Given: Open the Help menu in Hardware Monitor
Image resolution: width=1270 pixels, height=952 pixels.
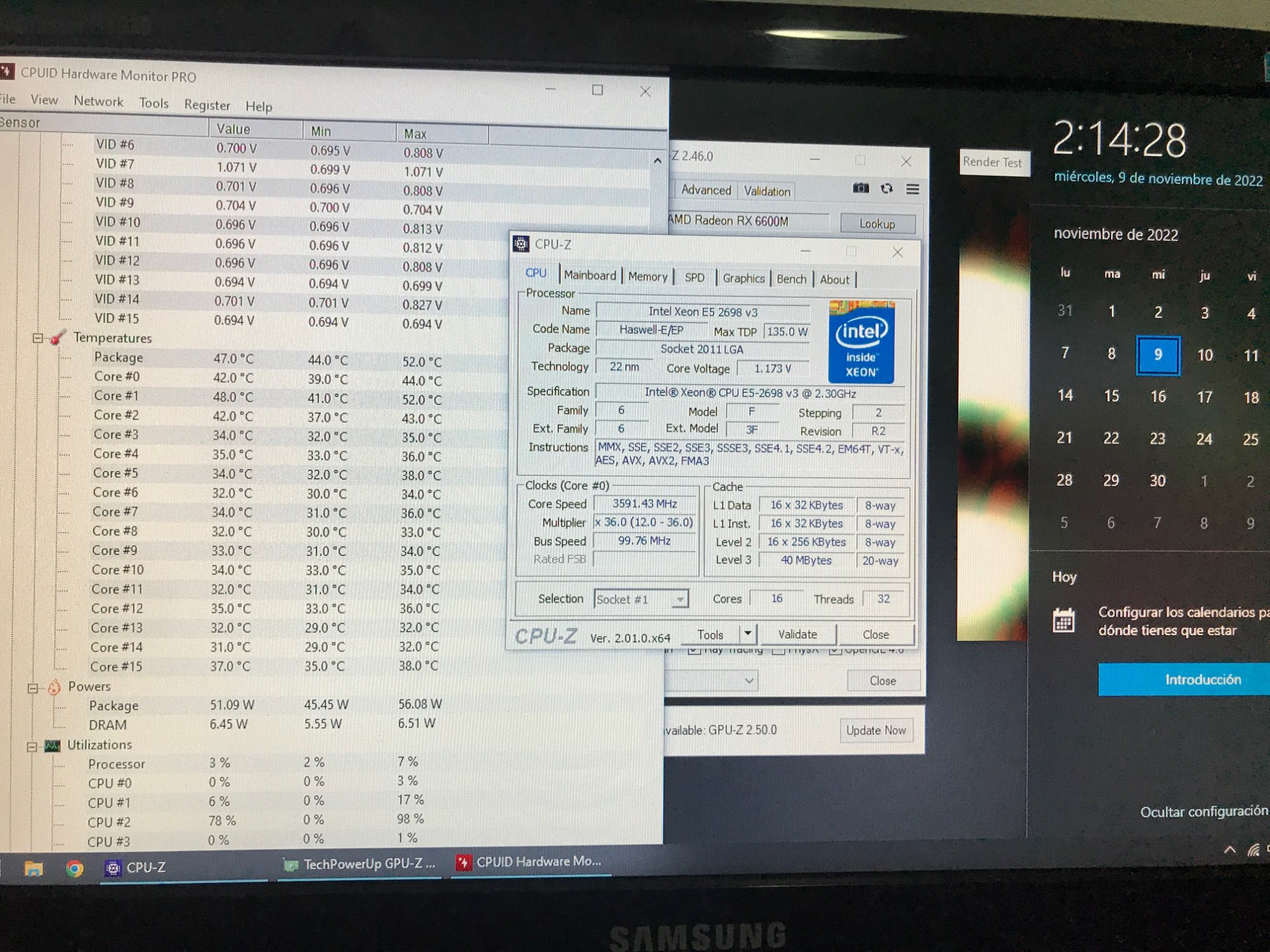Looking at the screenshot, I should point(258,106).
